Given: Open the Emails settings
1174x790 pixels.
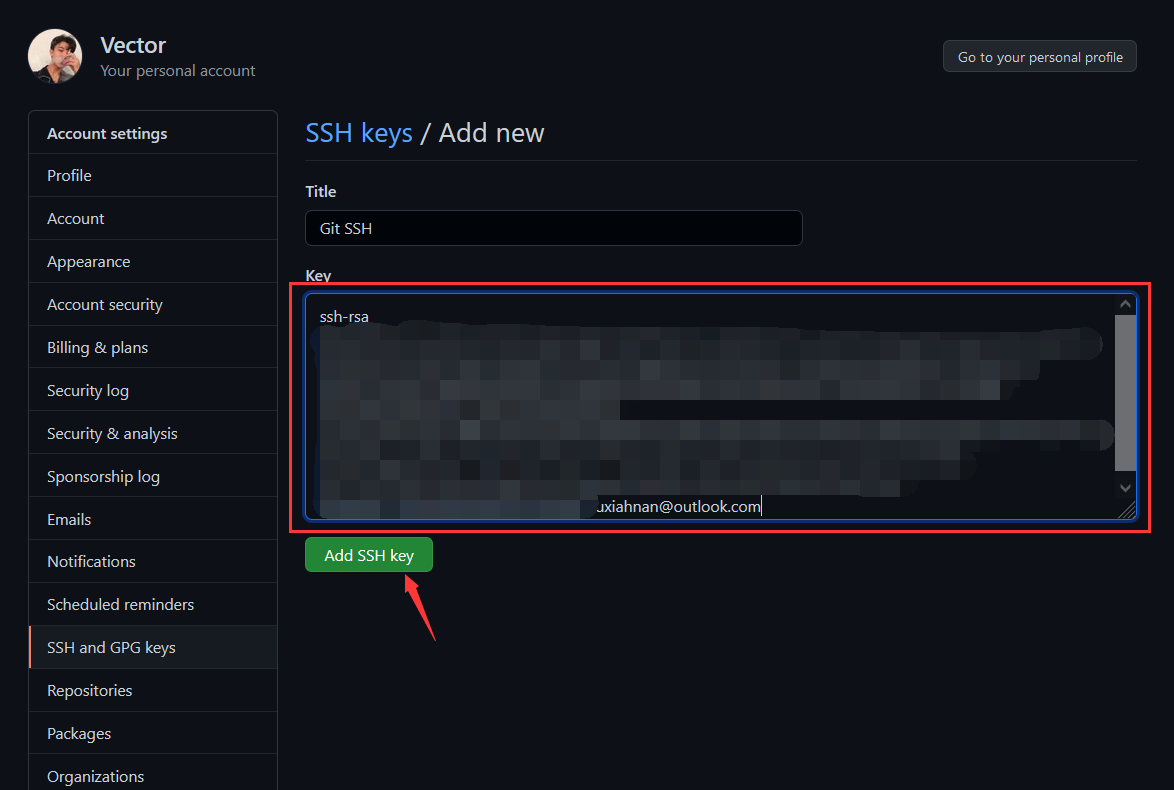Looking at the screenshot, I should click(153, 519).
